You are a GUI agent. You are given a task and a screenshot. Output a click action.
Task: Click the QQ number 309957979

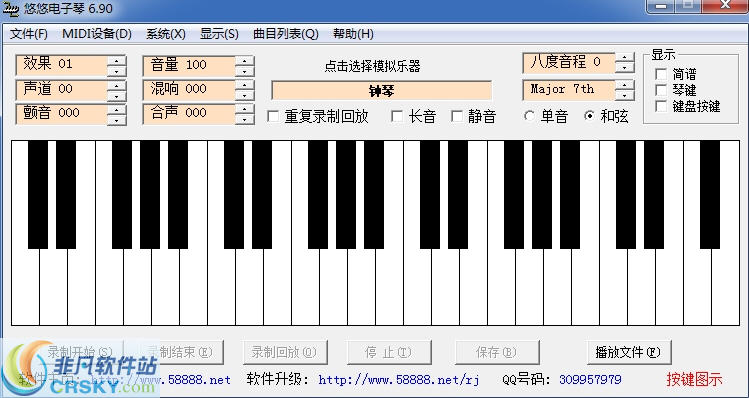[x=590, y=380]
